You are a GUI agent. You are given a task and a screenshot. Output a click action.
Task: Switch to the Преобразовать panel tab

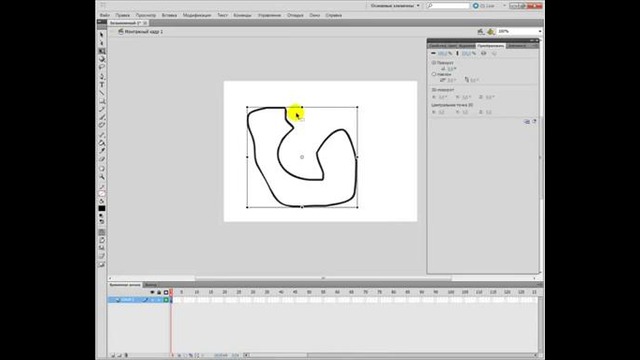pos(491,46)
